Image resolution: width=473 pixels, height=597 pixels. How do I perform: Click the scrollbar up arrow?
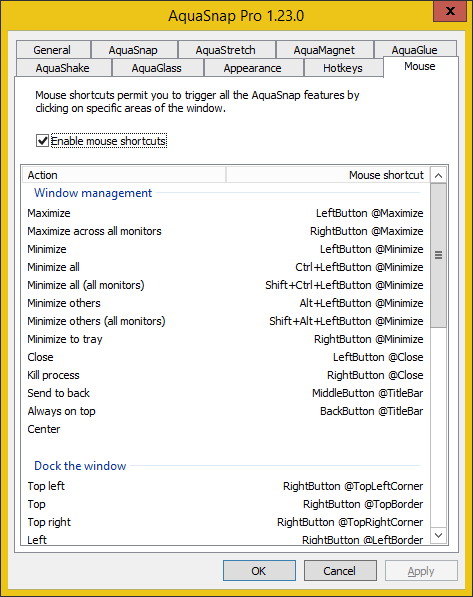pyautogui.click(x=438, y=175)
